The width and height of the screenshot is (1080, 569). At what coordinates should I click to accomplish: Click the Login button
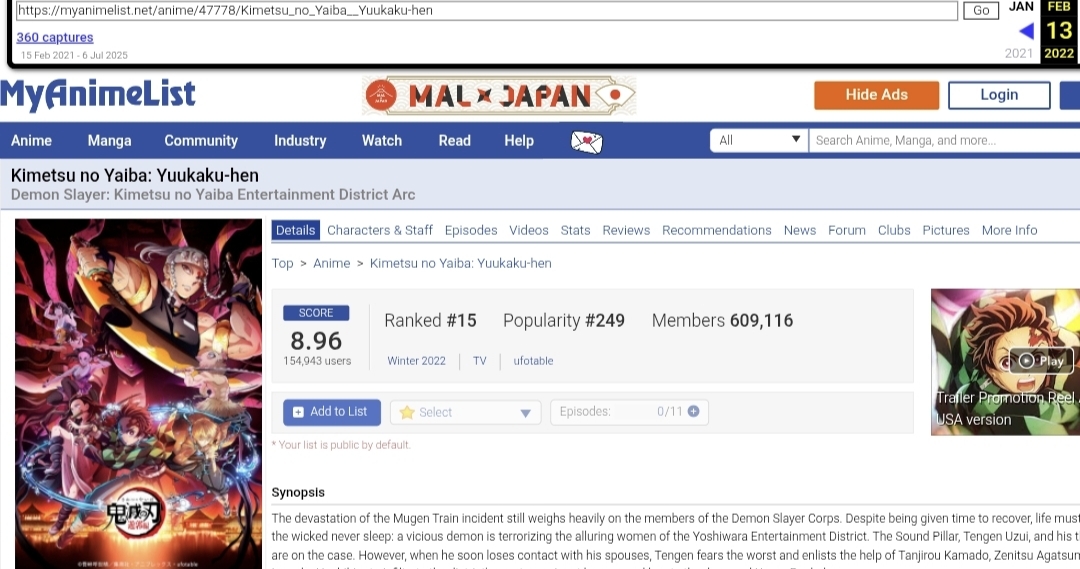coord(998,95)
